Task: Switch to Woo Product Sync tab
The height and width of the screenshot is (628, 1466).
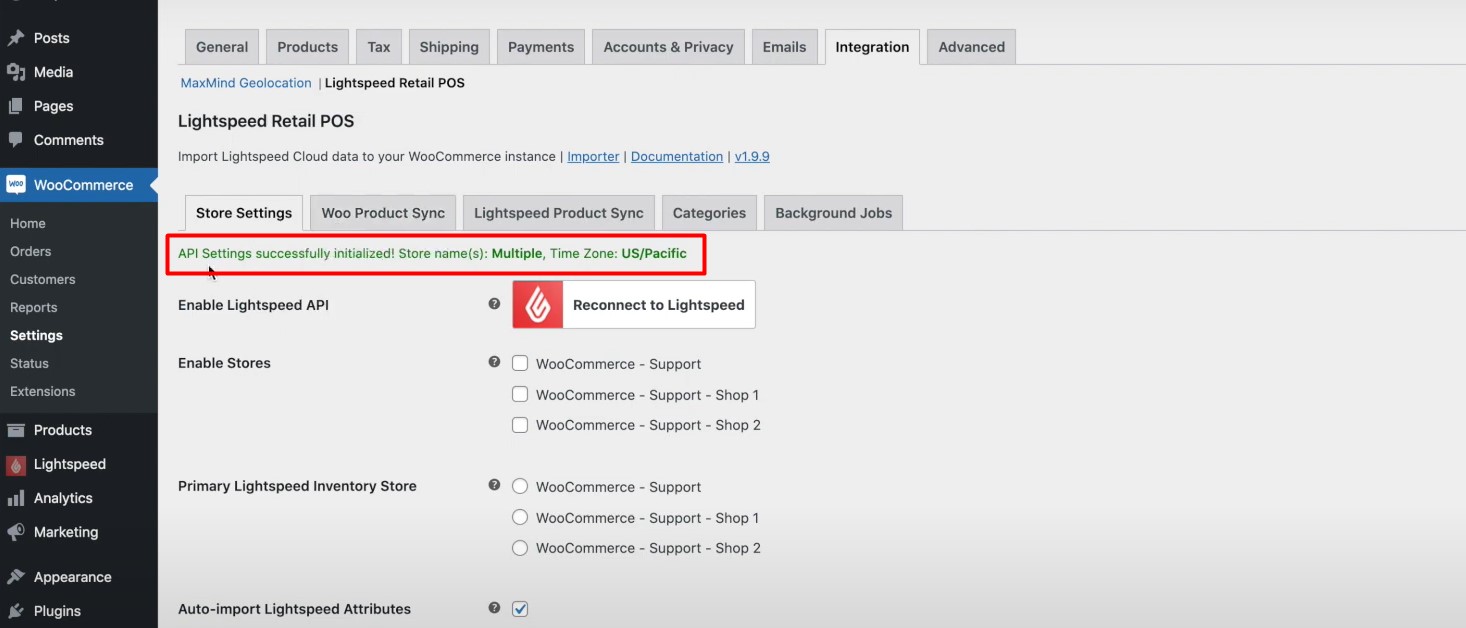Action: coord(383,213)
